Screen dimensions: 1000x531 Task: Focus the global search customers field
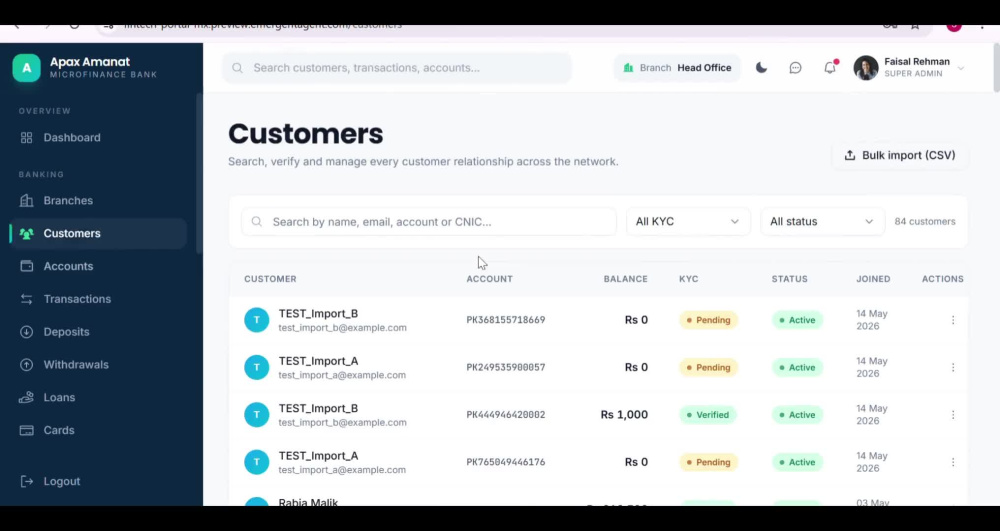[397, 68]
